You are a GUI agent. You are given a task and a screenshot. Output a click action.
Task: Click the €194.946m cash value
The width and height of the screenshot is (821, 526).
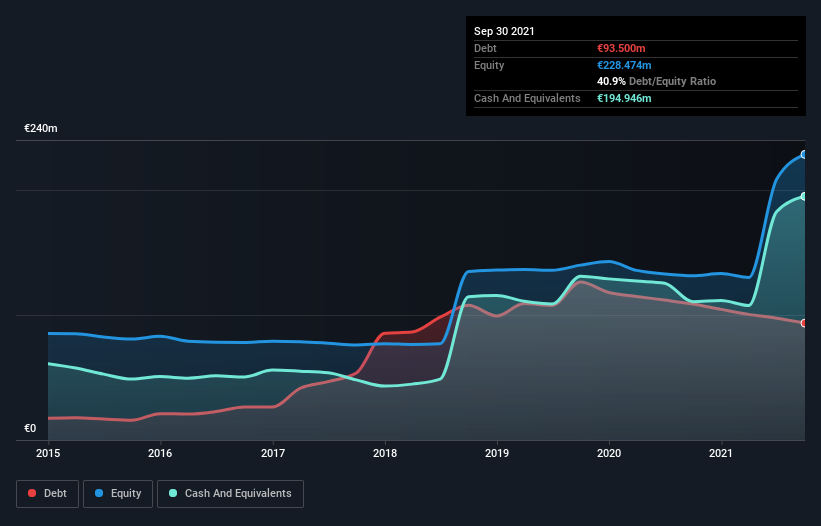tap(624, 98)
